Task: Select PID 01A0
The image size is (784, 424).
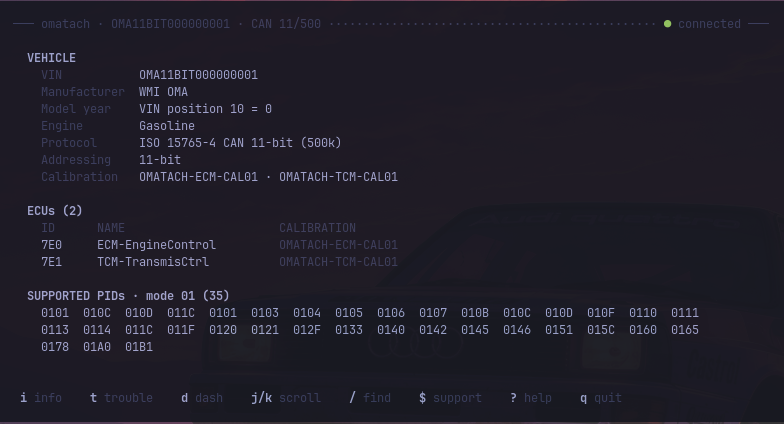Action: click(x=97, y=347)
